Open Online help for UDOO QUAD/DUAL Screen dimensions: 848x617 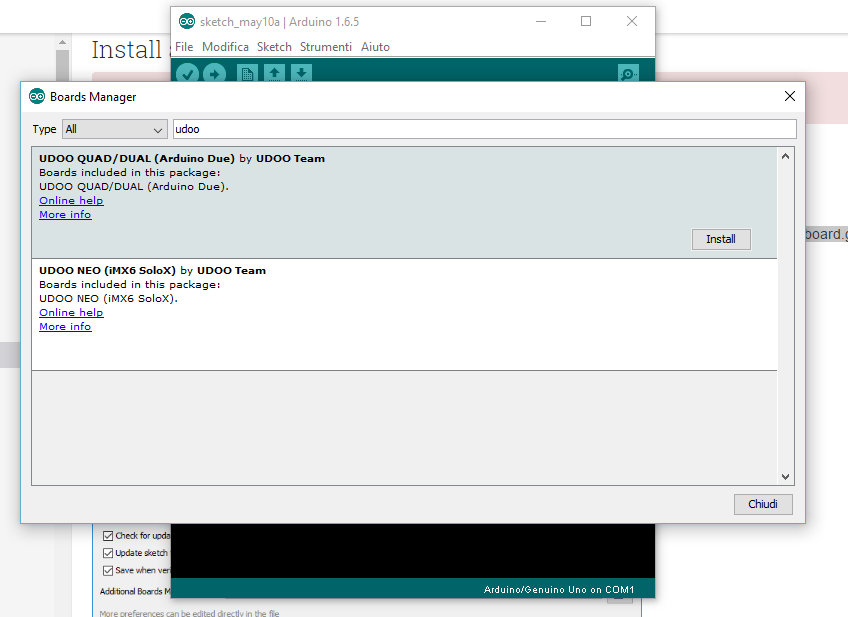(71, 201)
